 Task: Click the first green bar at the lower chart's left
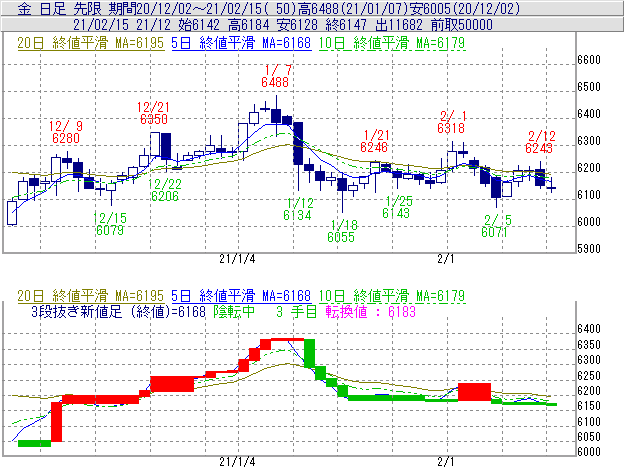35,443
